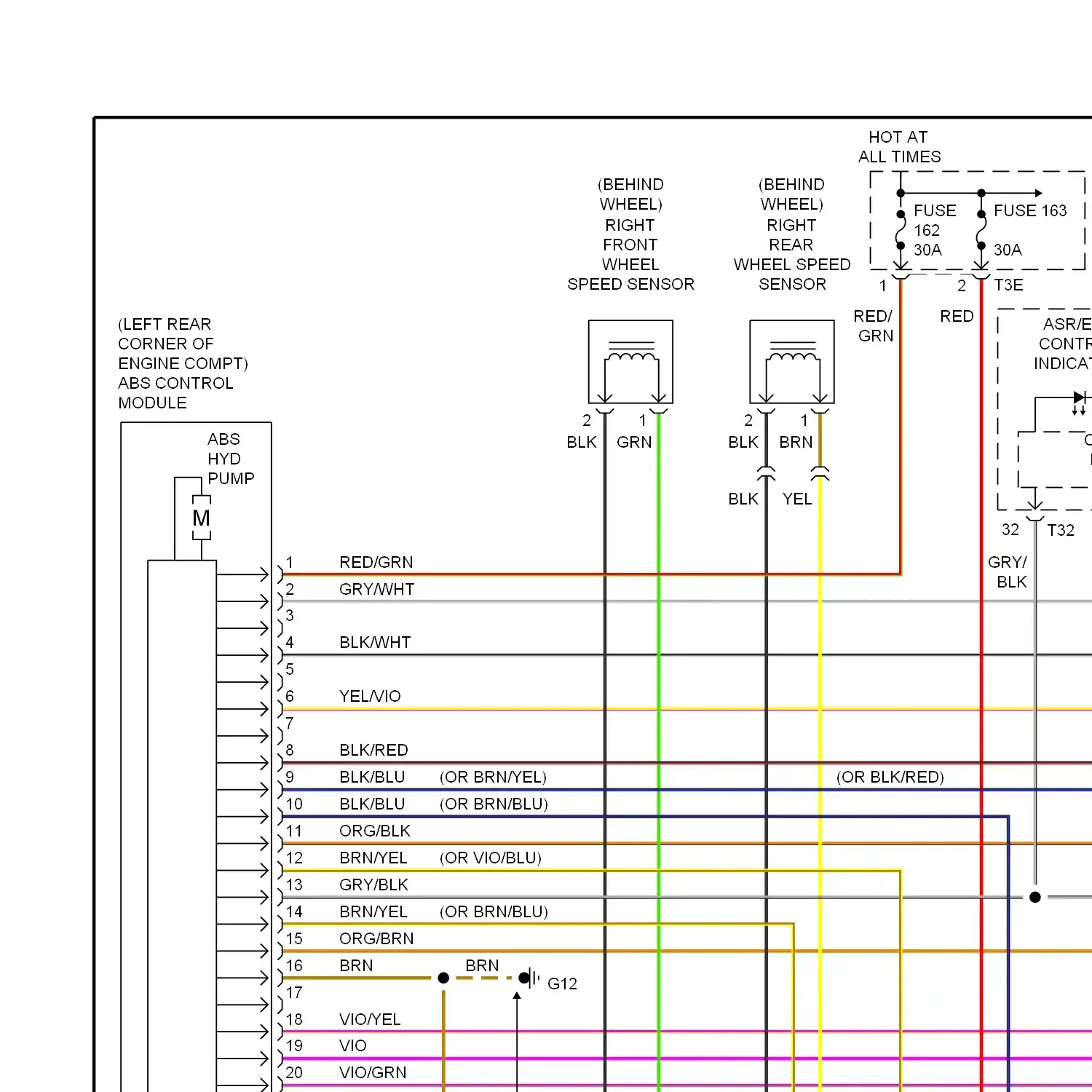The width and height of the screenshot is (1092, 1092).
Task: Click the 'RED' wire label below Fuse 163
Action: tap(957, 316)
